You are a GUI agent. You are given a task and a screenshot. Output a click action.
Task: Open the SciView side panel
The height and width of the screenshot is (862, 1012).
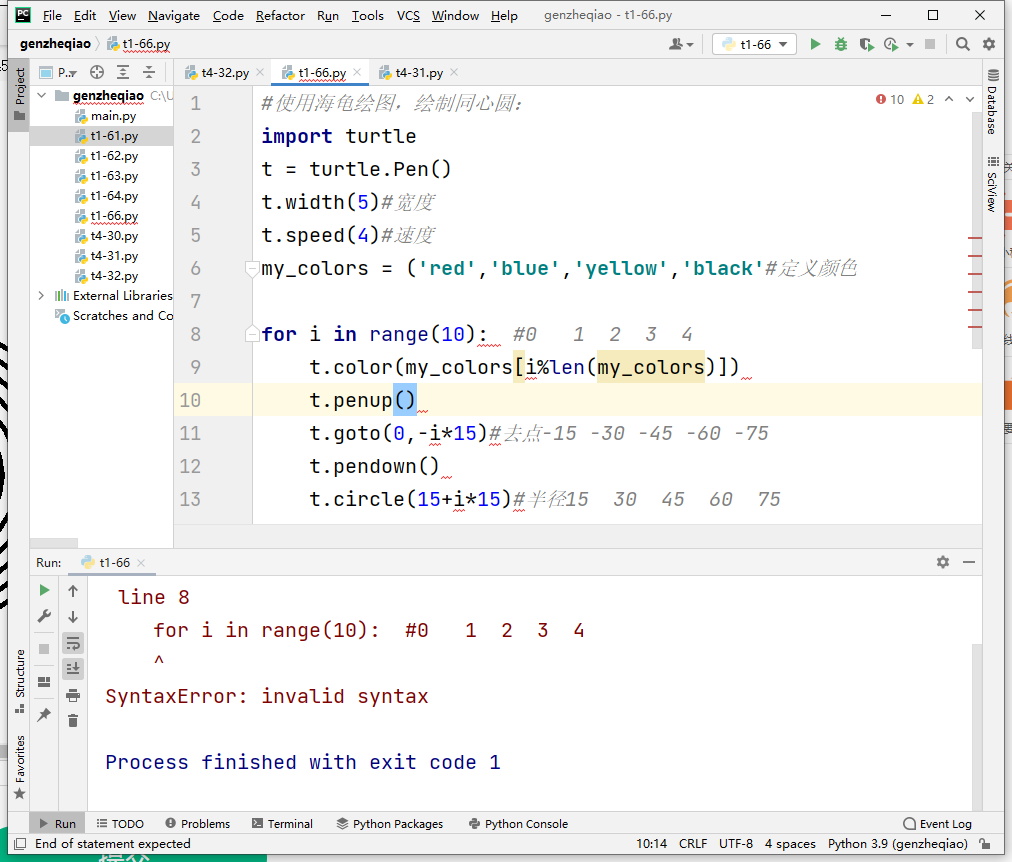pos(993,183)
